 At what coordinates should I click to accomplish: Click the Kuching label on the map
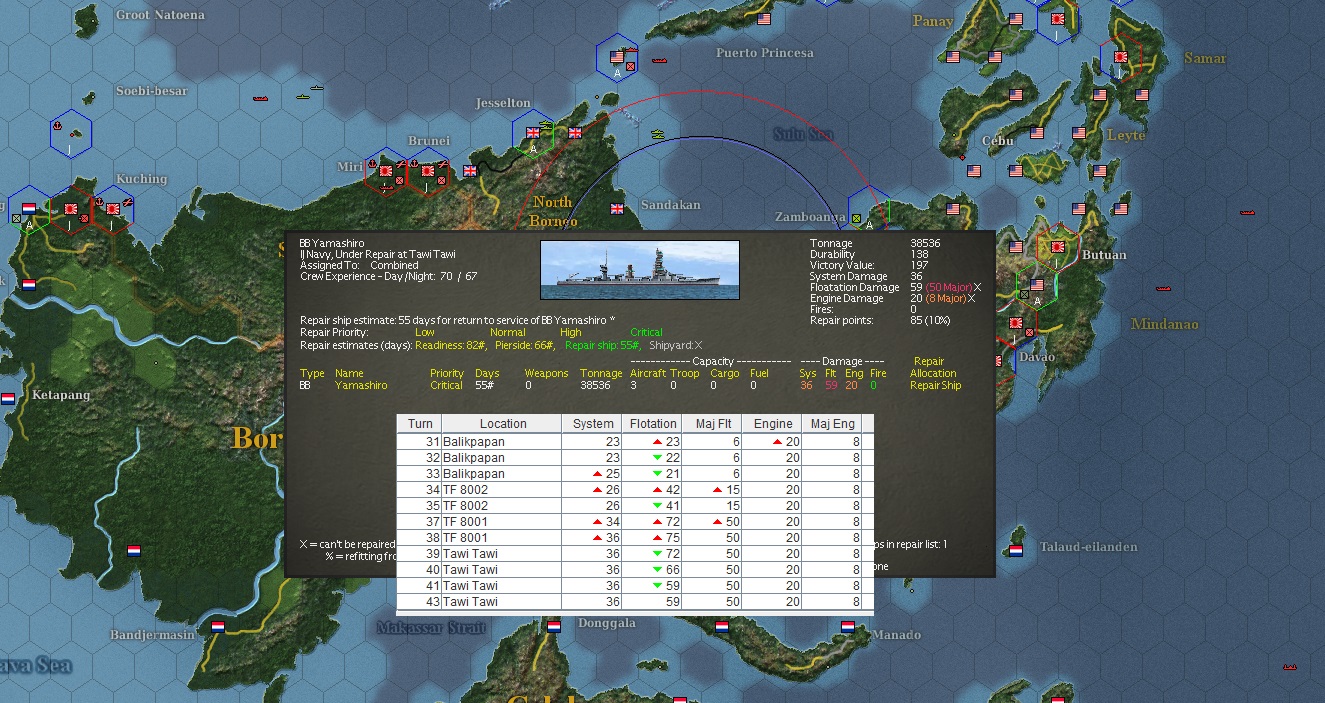click(x=141, y=179)
